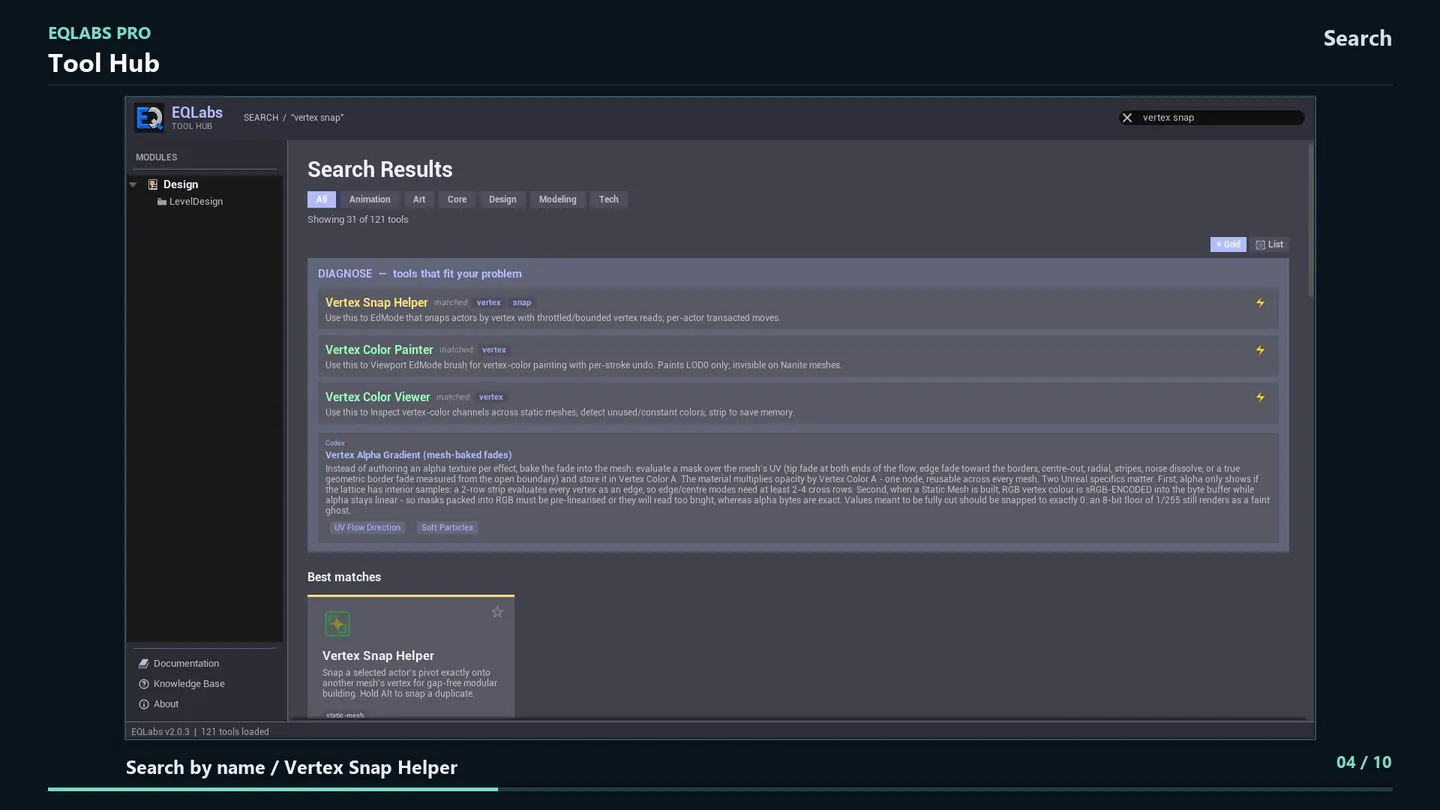Click the 'vertex' tag beside Vertex Color Painter
The image size is (1440, 810).
(x=494, y=350)
